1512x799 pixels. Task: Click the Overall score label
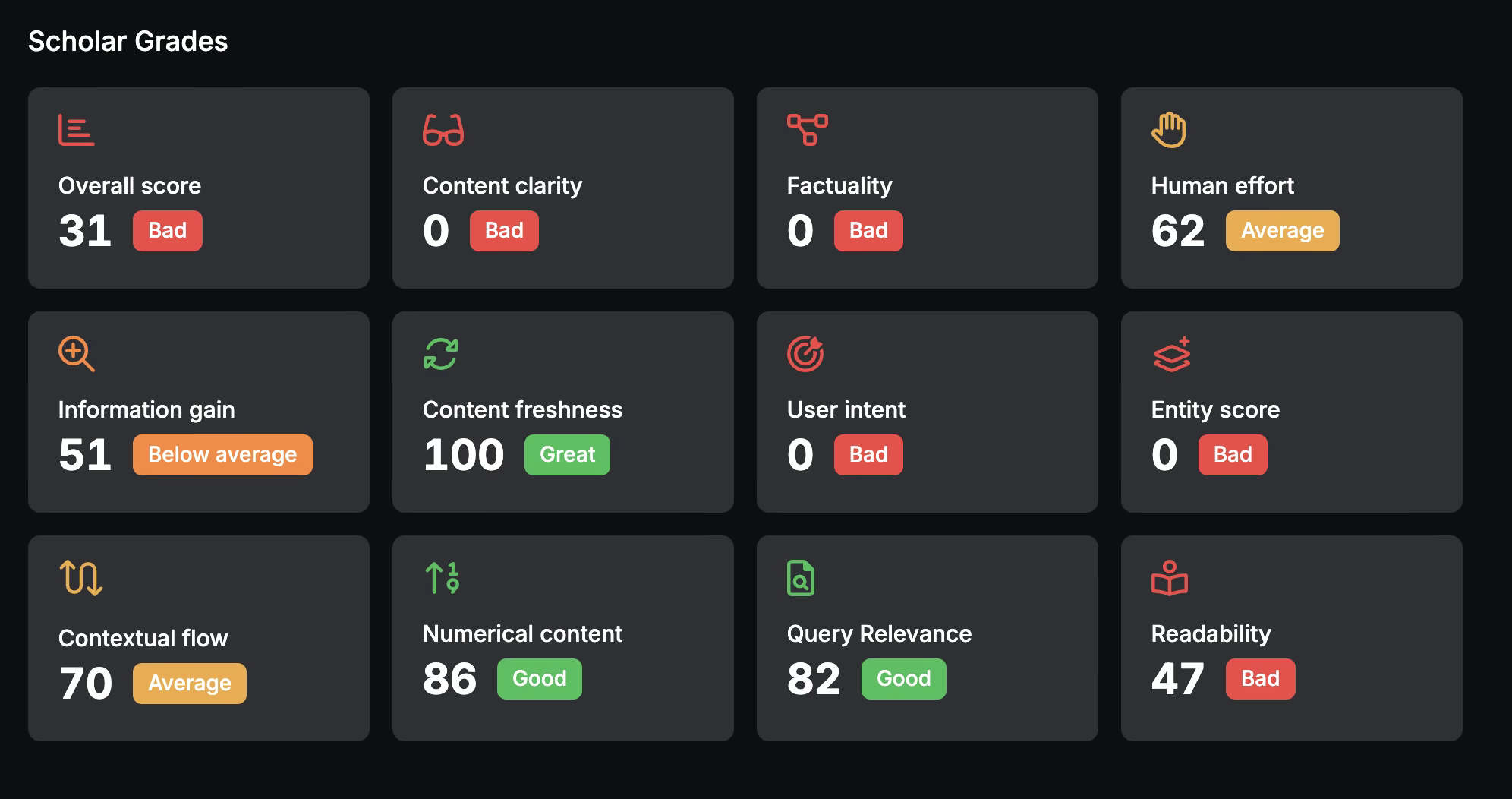[130, 186]
